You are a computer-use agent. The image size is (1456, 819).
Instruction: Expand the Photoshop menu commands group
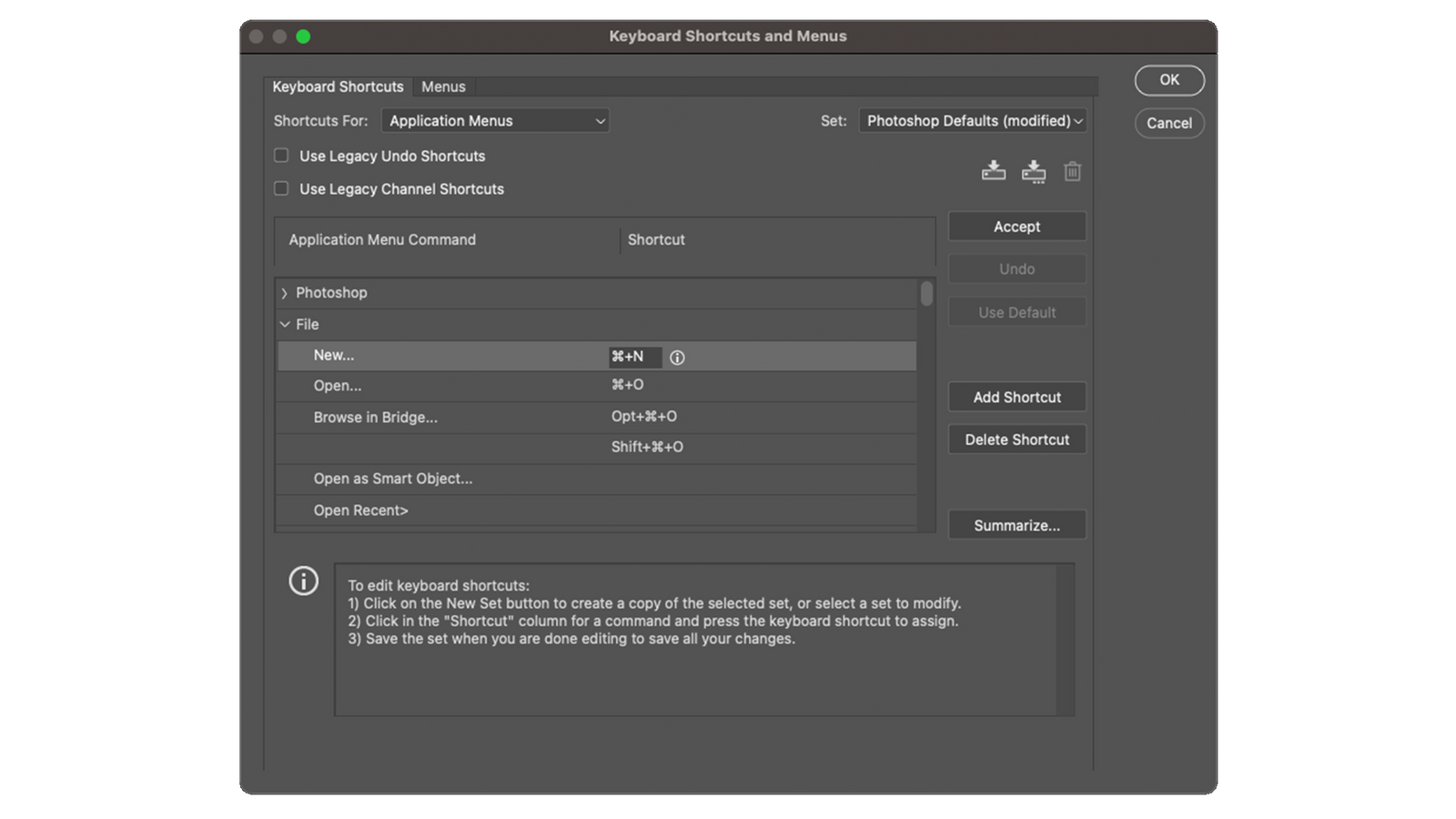(x=285, y=292)
